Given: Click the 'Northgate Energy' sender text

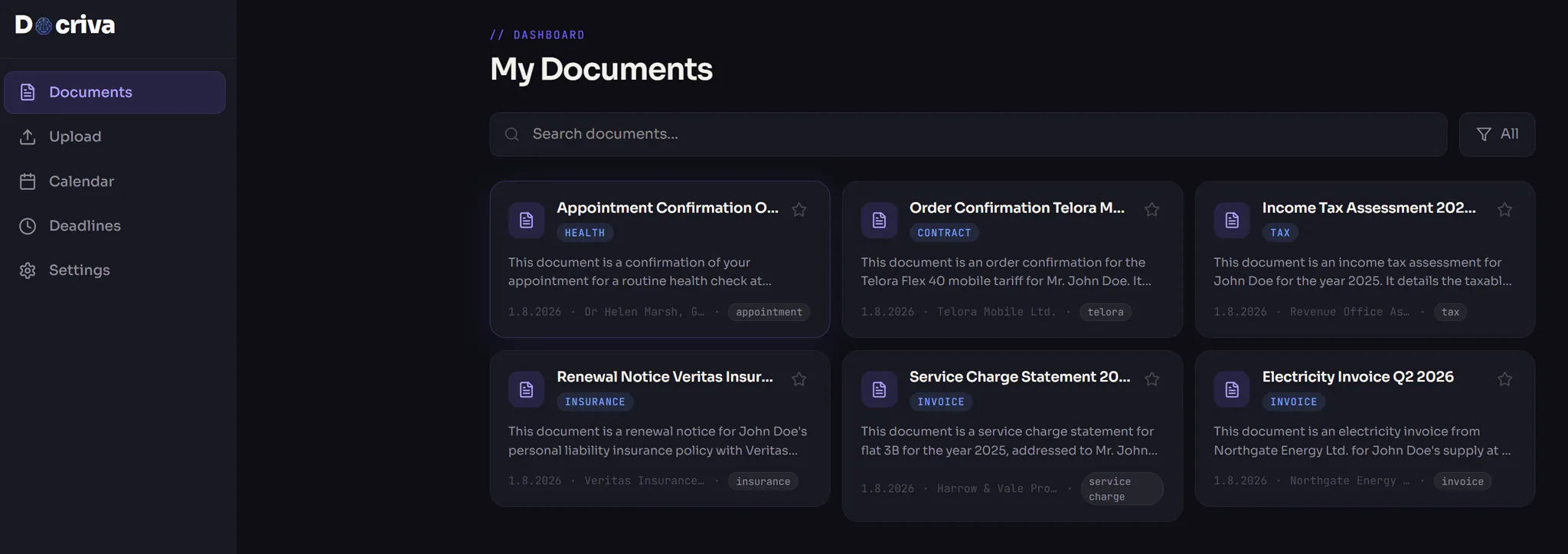Looking at the screenshot, I should pyautogui.click(x=1350, y=481).
